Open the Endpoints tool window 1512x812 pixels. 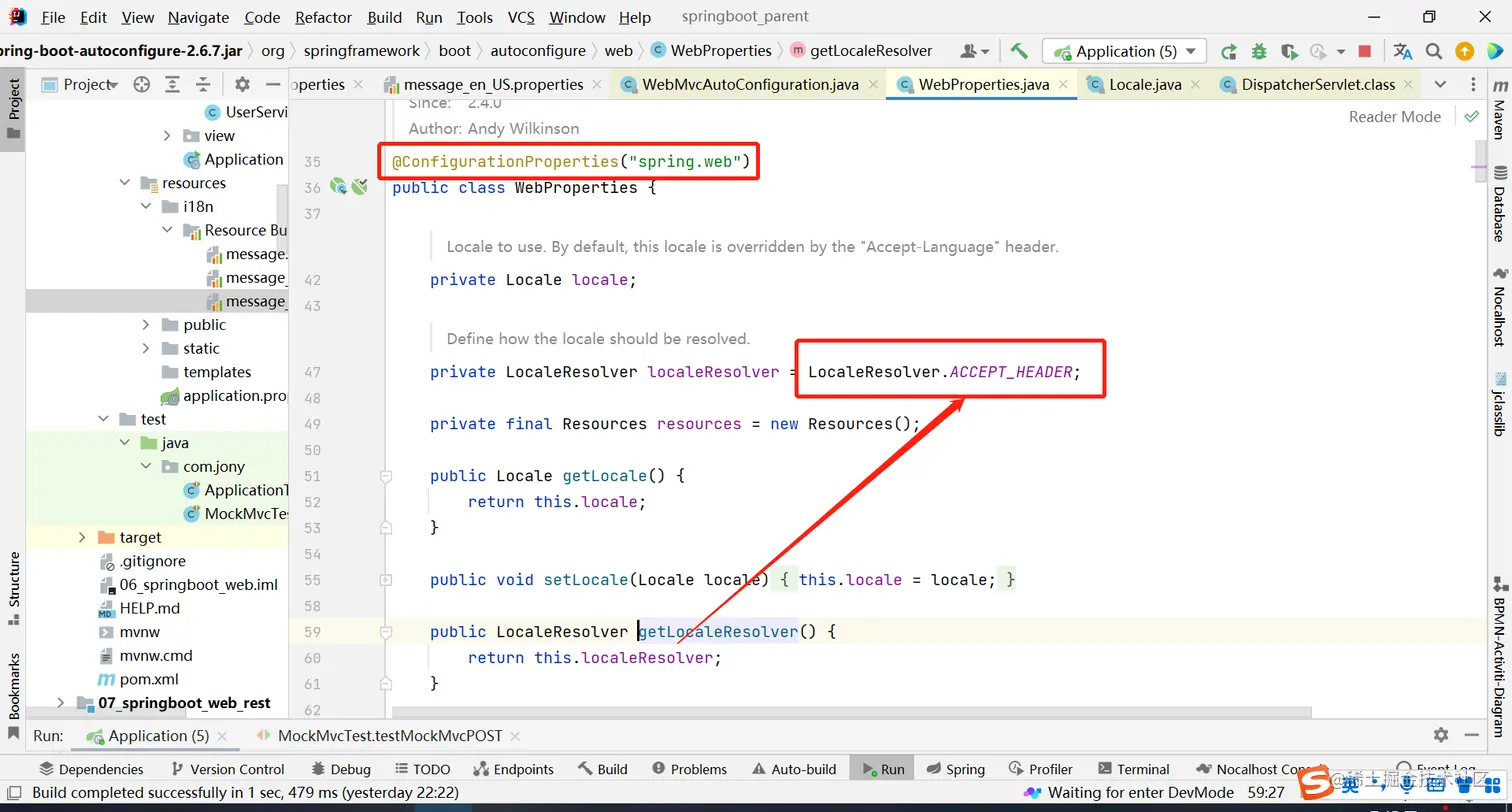(x=513, y=769)
